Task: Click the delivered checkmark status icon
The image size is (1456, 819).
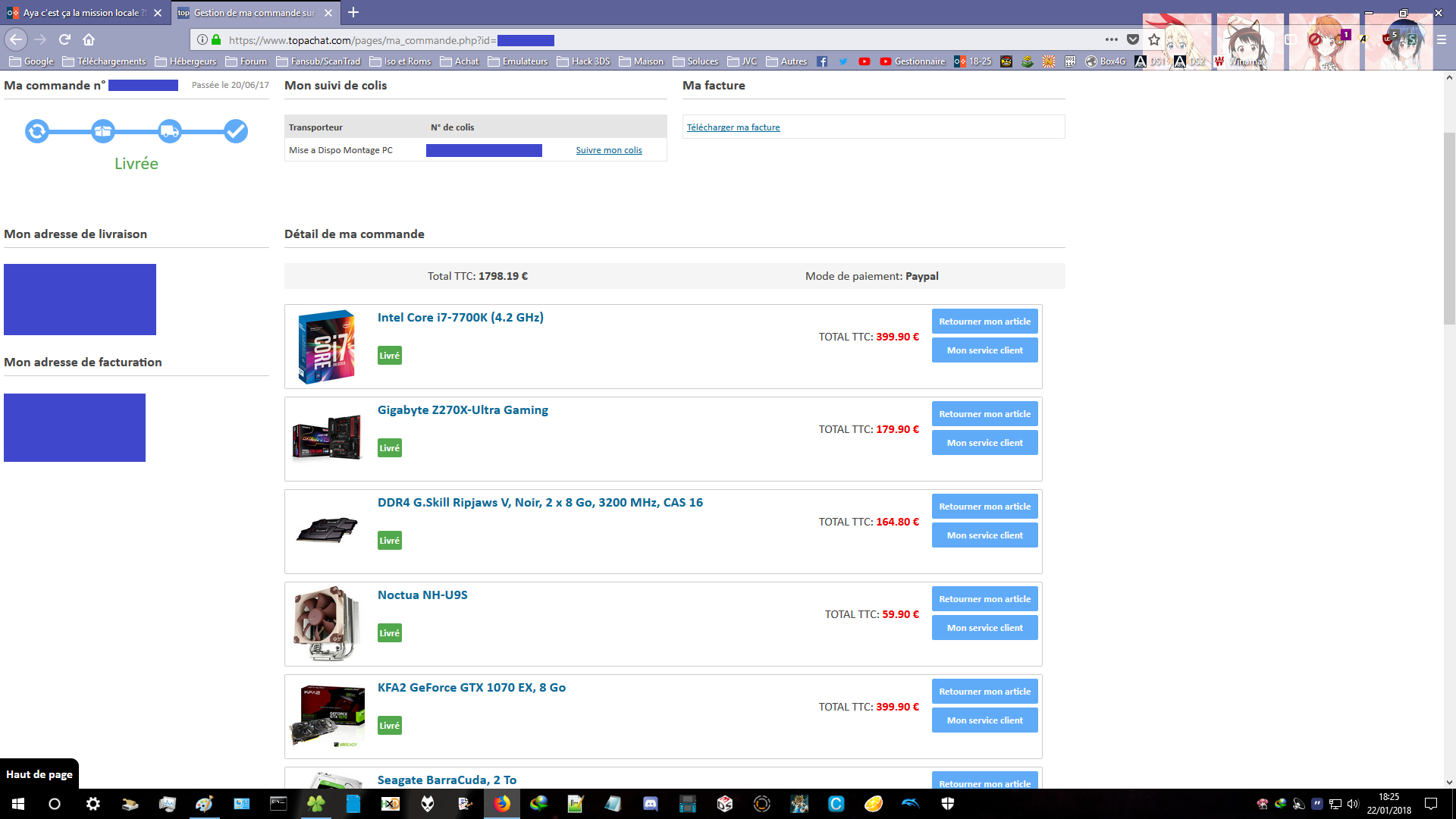Action: click(x=236, y=131)
